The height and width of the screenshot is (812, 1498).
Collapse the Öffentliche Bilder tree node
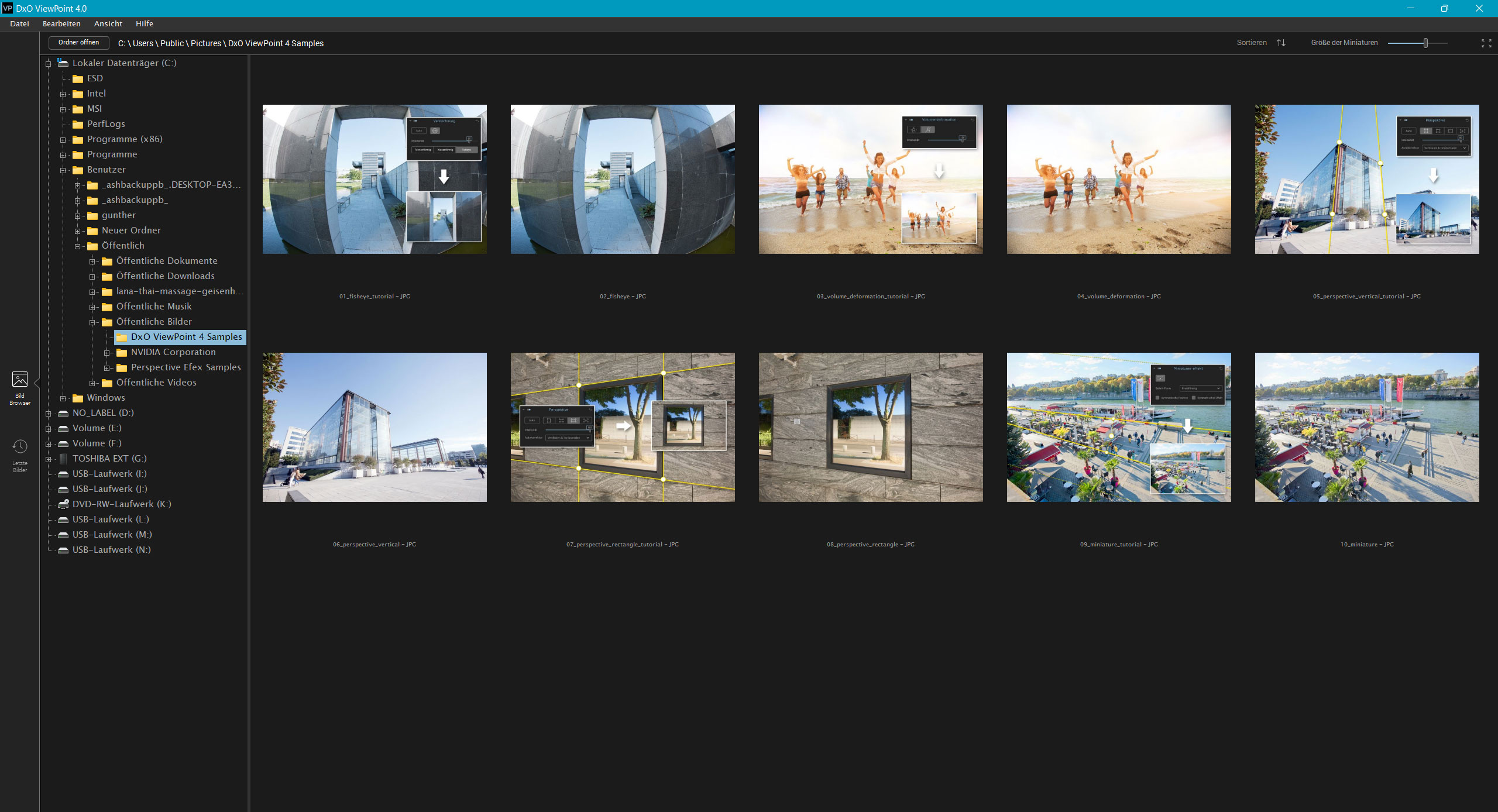pos(92,322)
